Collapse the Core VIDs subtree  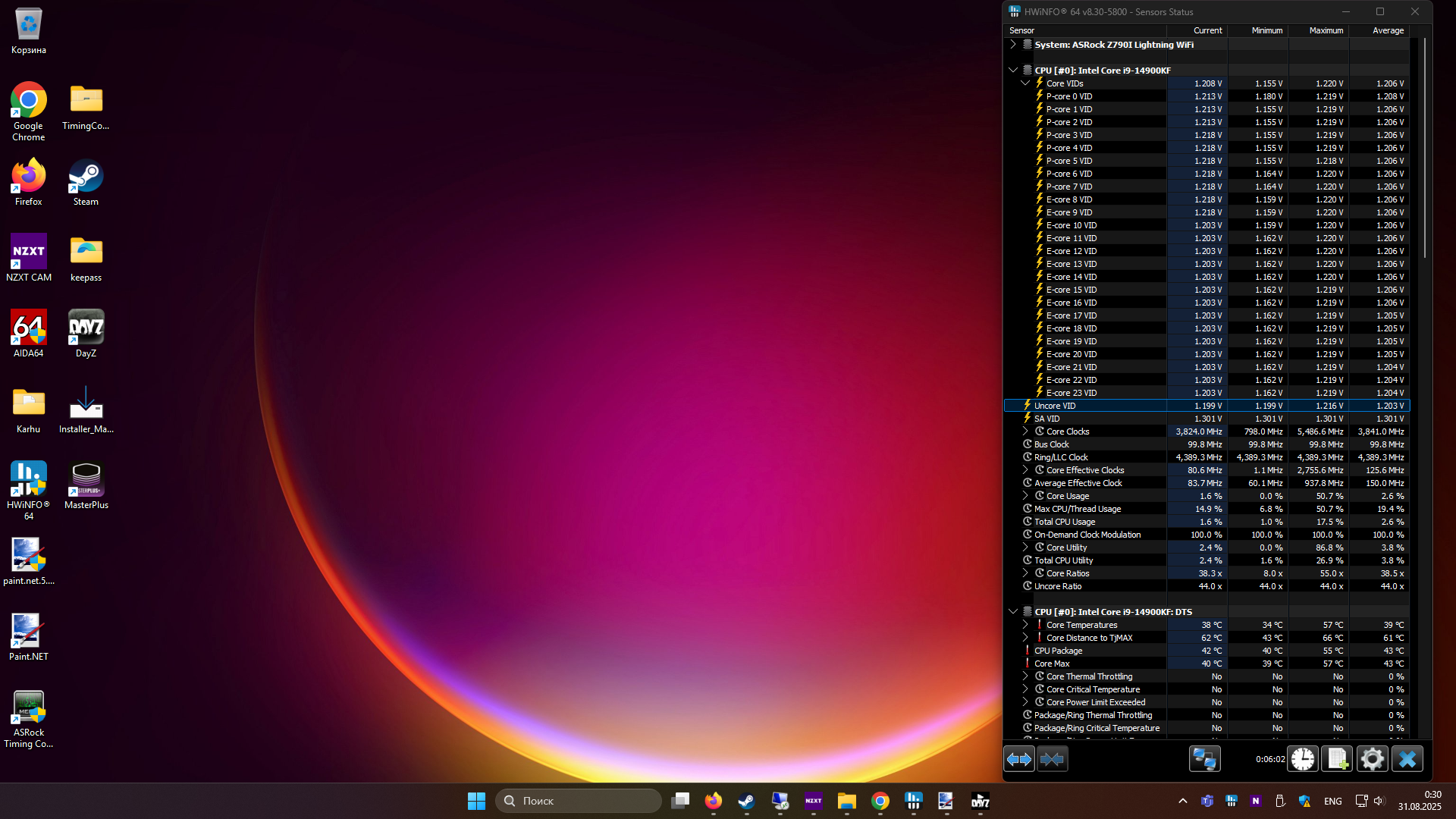[x=1025, y=83]
